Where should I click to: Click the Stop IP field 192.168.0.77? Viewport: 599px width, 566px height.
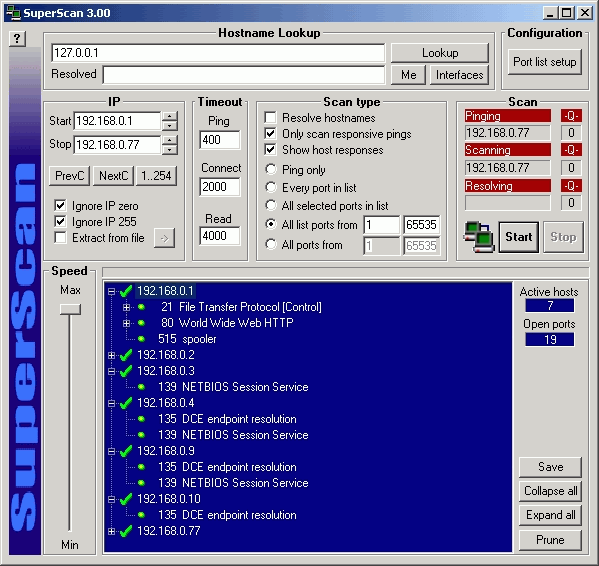coord(117,145)
